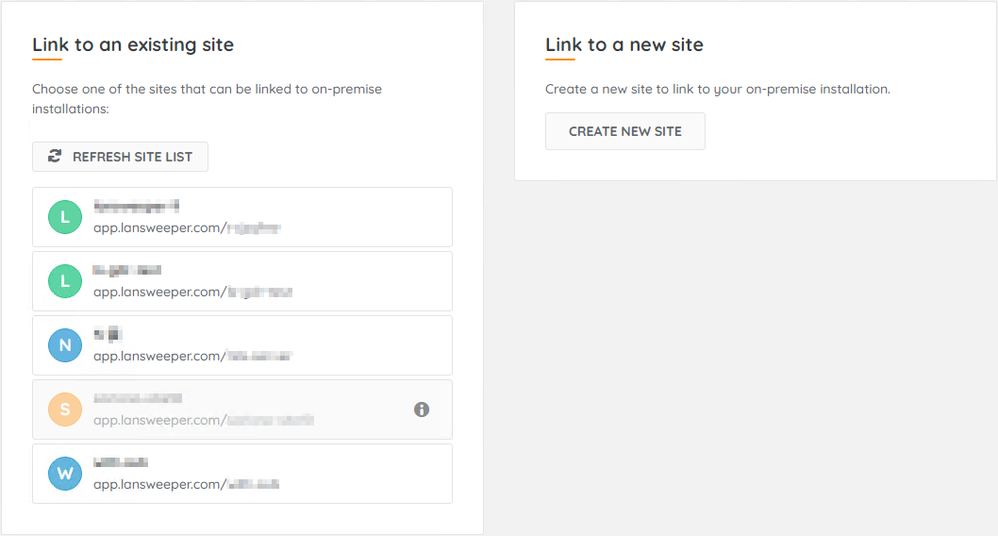Image resolution: width=998 pixels, height=536 pixels.
Task: Click the refresh arrows icon
Action: tap(54, 157)
